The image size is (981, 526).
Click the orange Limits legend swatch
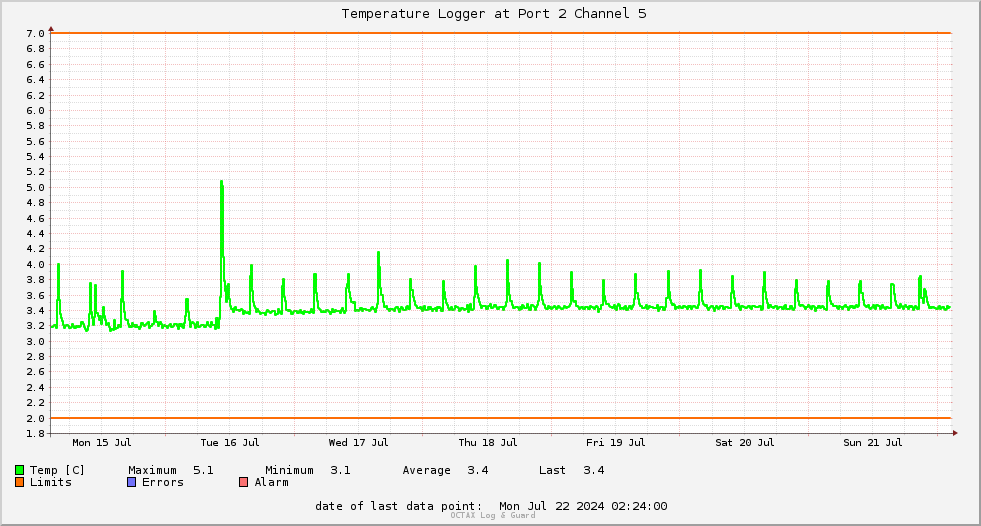coord(19,482)
